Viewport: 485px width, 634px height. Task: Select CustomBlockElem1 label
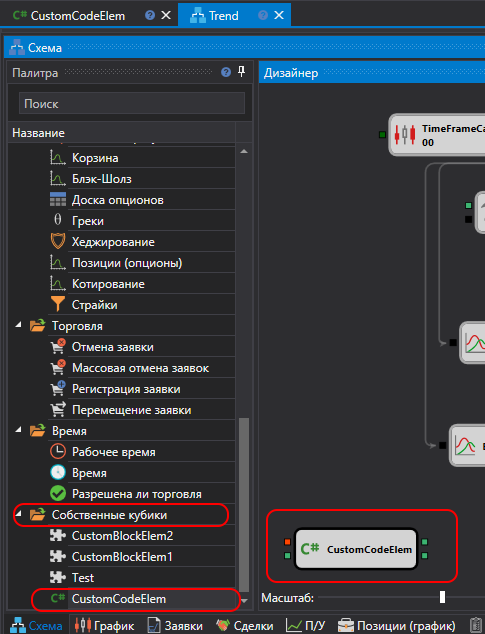click(x=122, y=557)
